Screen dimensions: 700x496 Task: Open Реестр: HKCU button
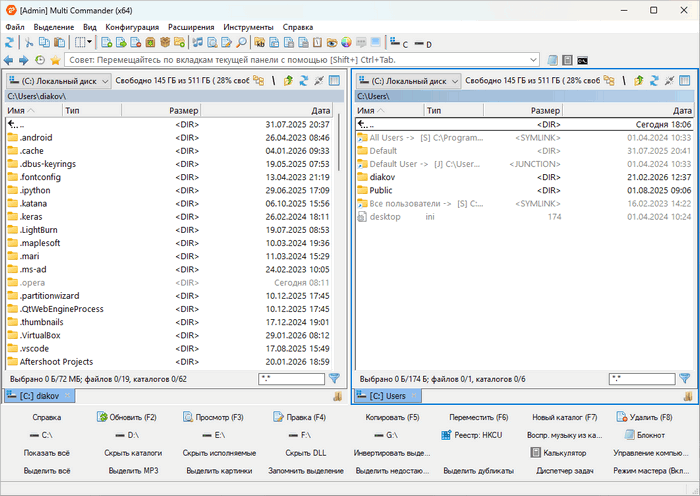pos(472,435)
